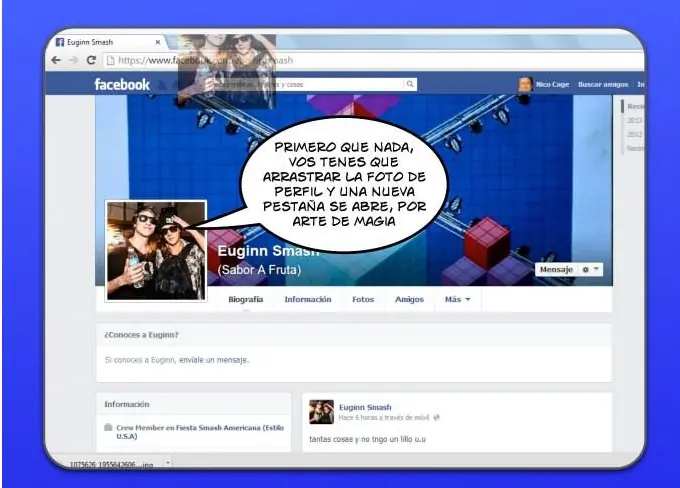The width and height of the screenshot is (680, 488).
Task: Click Buscar amigos link
Action: click(x=603, y=84)
